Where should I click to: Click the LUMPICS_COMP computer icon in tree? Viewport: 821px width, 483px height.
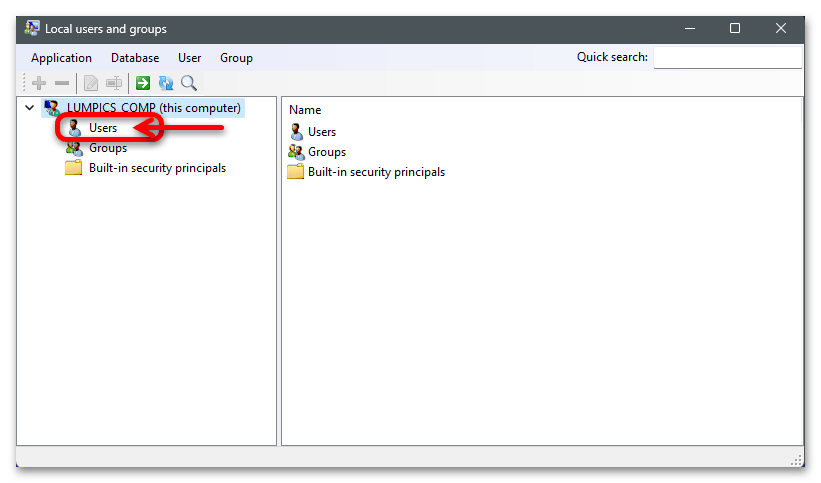[52, 108]
